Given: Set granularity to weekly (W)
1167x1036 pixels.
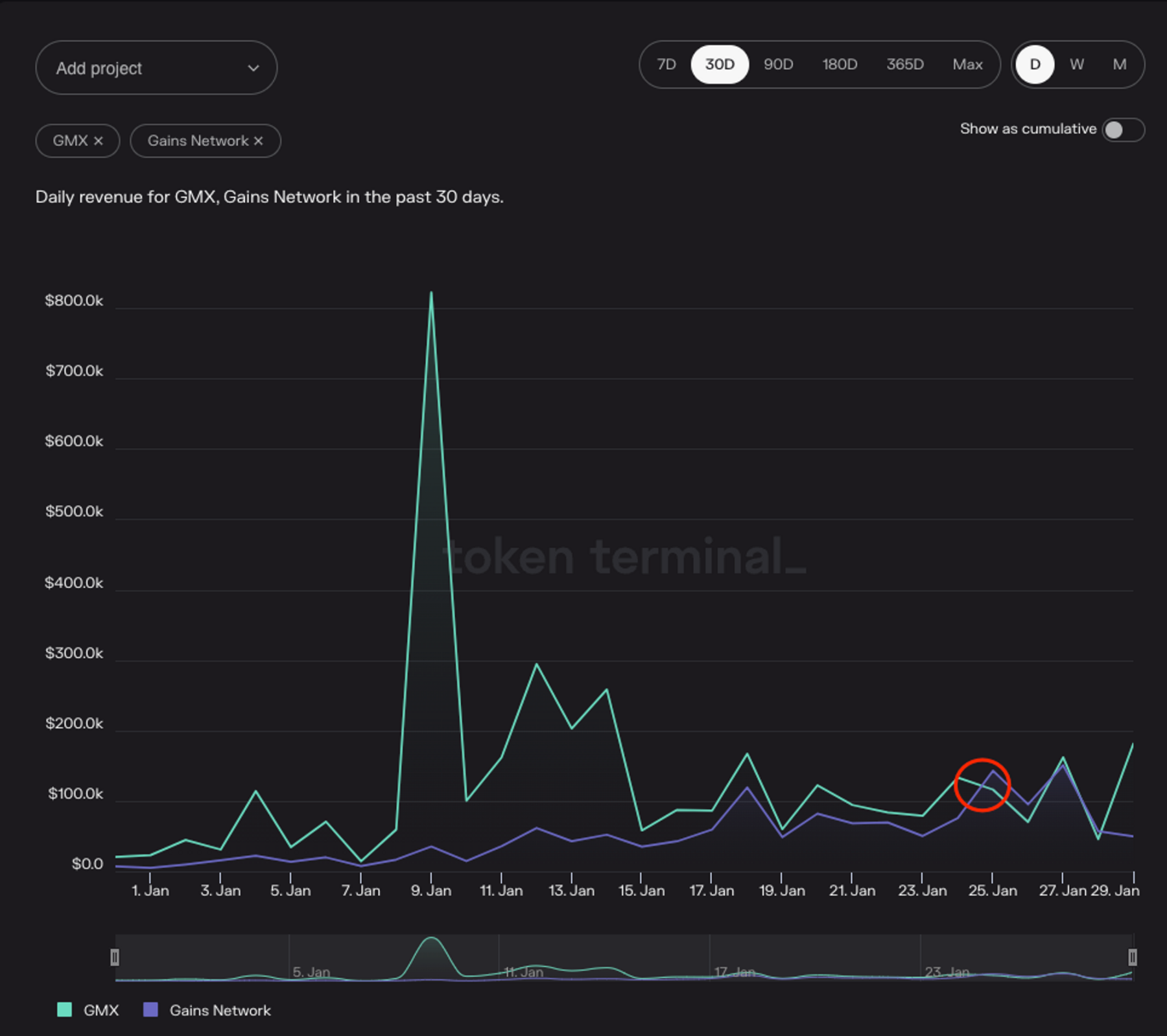Looking at the screenshot, I should click(1077, 64).
